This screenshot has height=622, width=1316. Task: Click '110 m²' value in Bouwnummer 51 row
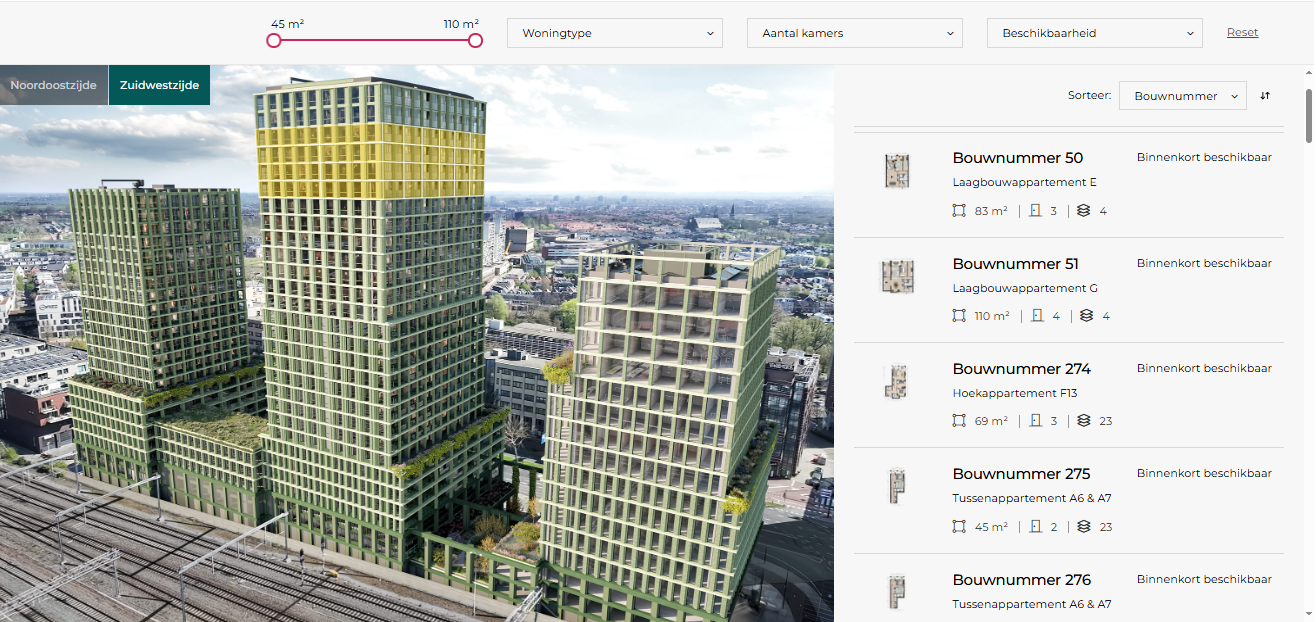992,316
